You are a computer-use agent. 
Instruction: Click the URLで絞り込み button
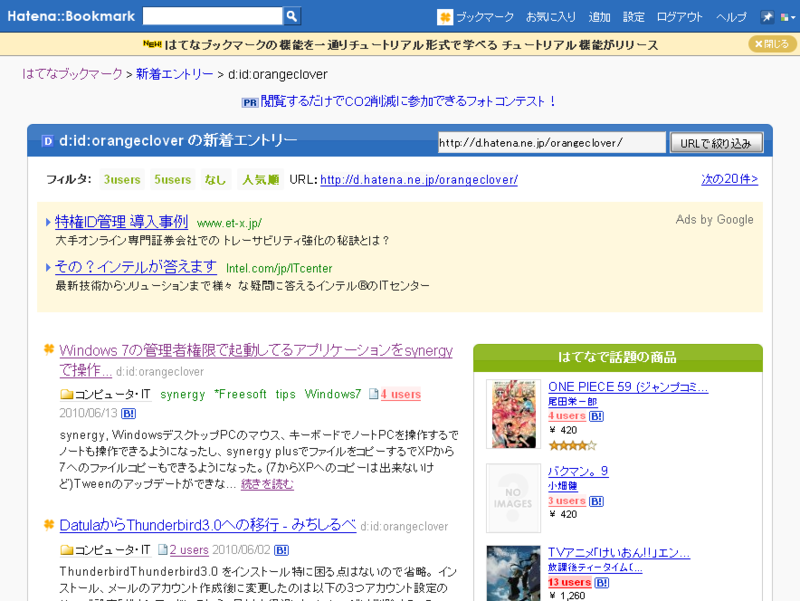click(716, 142)
